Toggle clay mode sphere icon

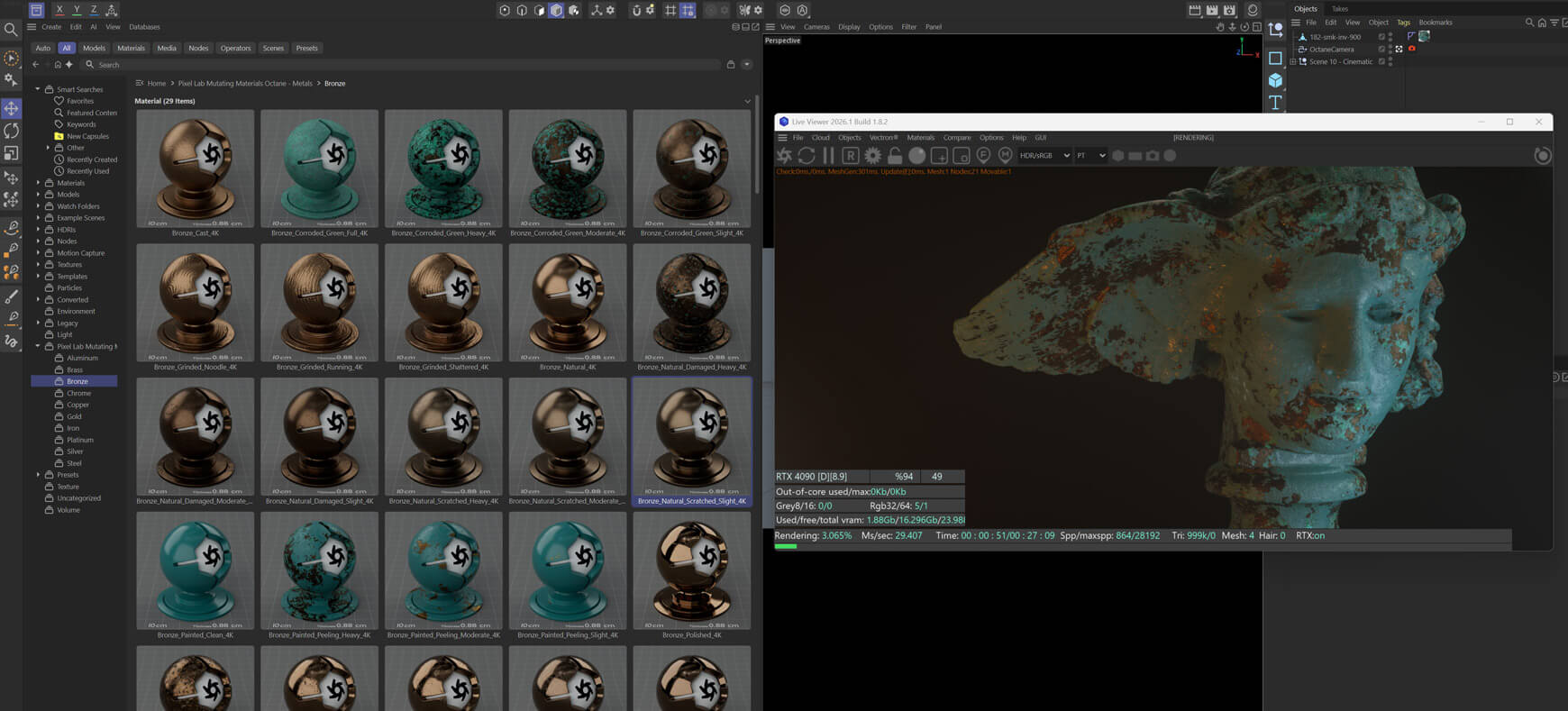[x=916, y=155]
